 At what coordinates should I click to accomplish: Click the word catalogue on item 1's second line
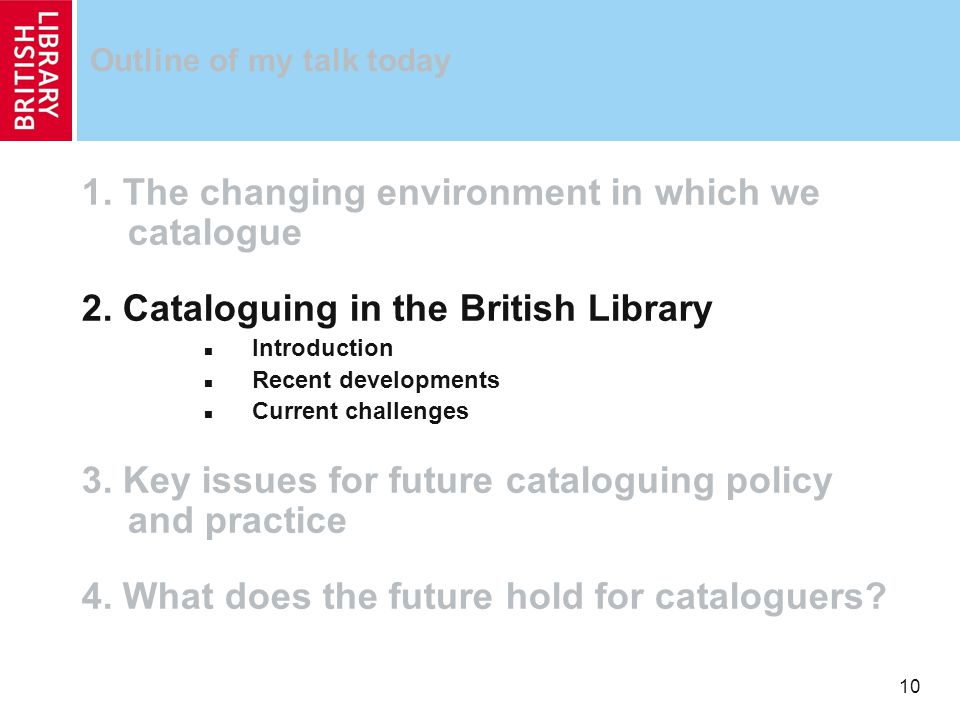point(214,233)
